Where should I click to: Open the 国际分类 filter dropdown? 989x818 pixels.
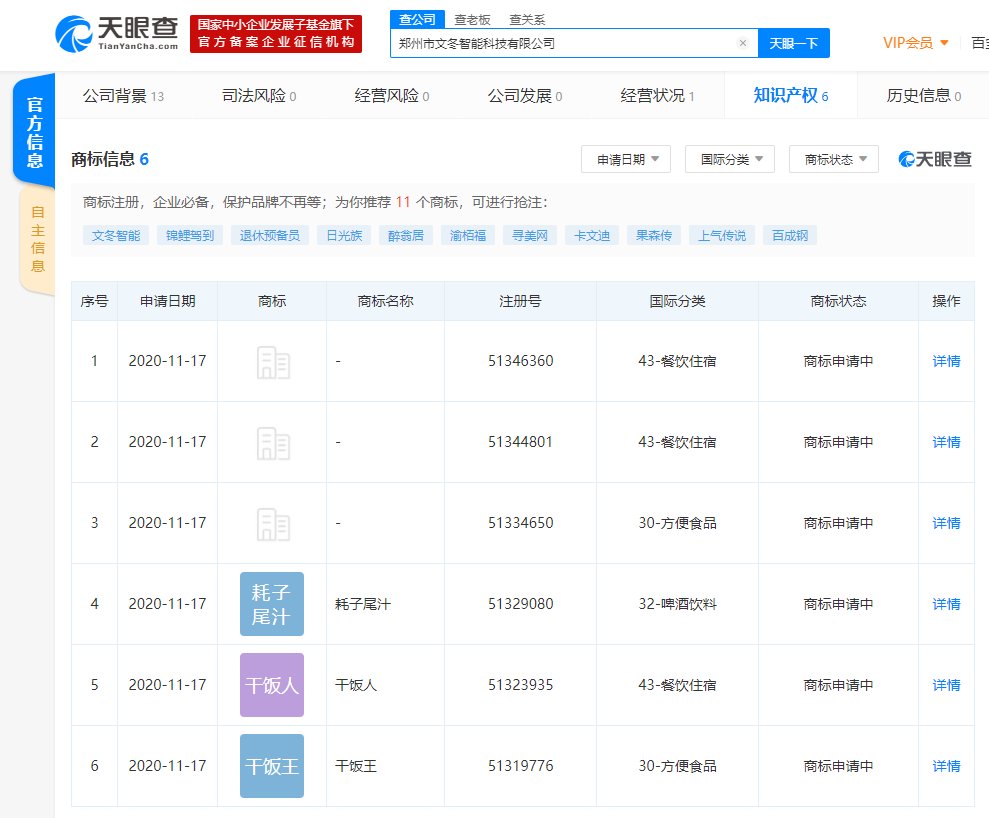pos(728,159)
